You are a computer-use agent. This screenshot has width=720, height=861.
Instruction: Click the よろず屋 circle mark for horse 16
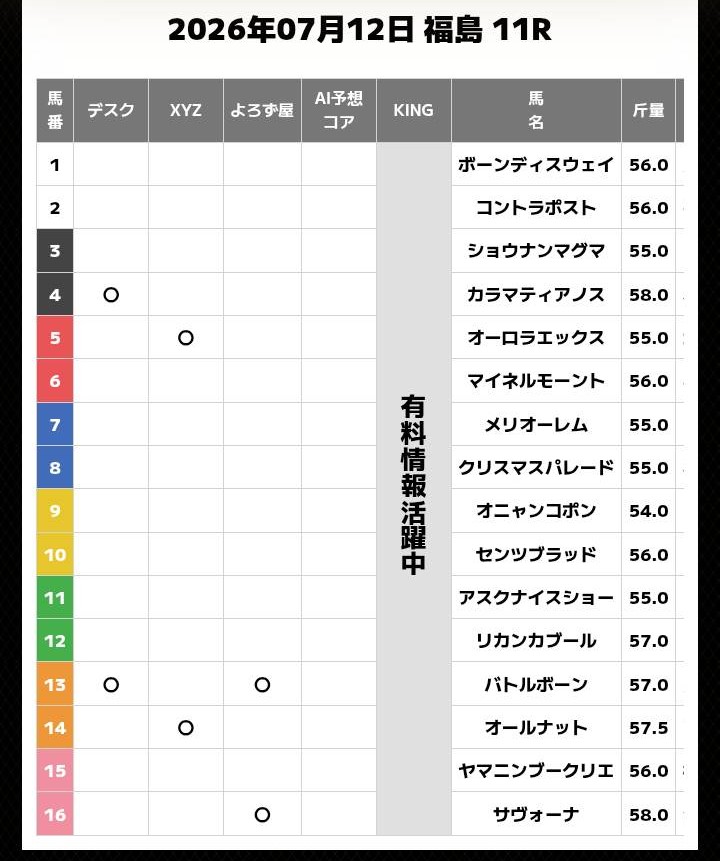(x=262, y=814)
